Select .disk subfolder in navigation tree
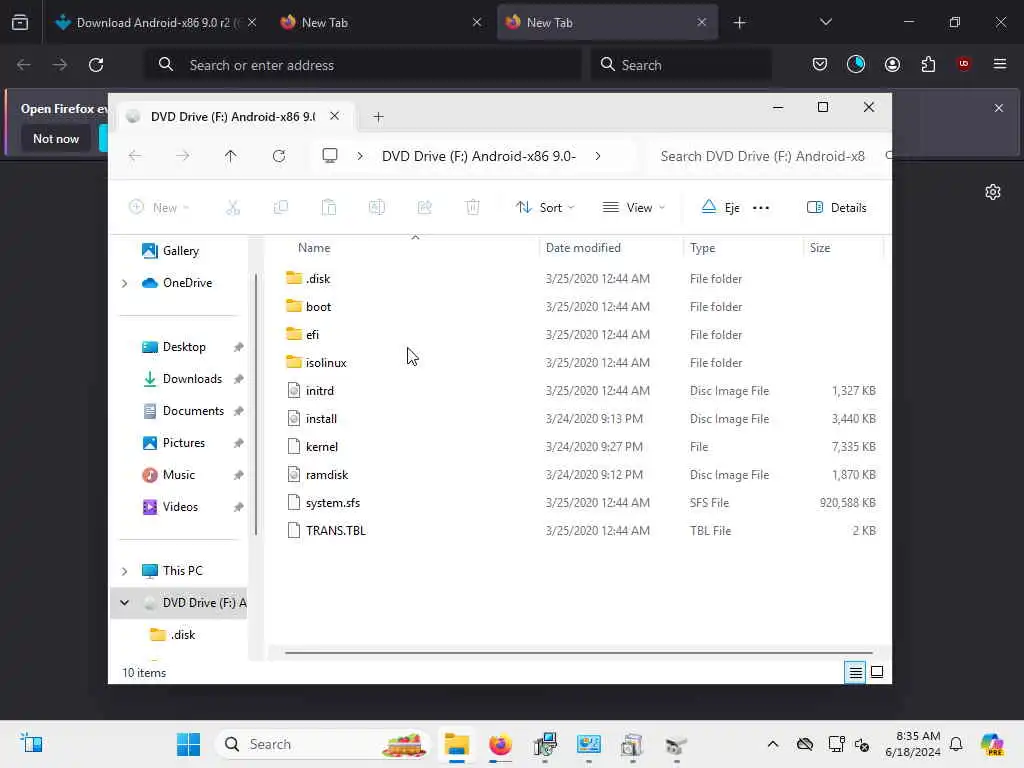The image size is (1024, 768). (x=182, y=635)
